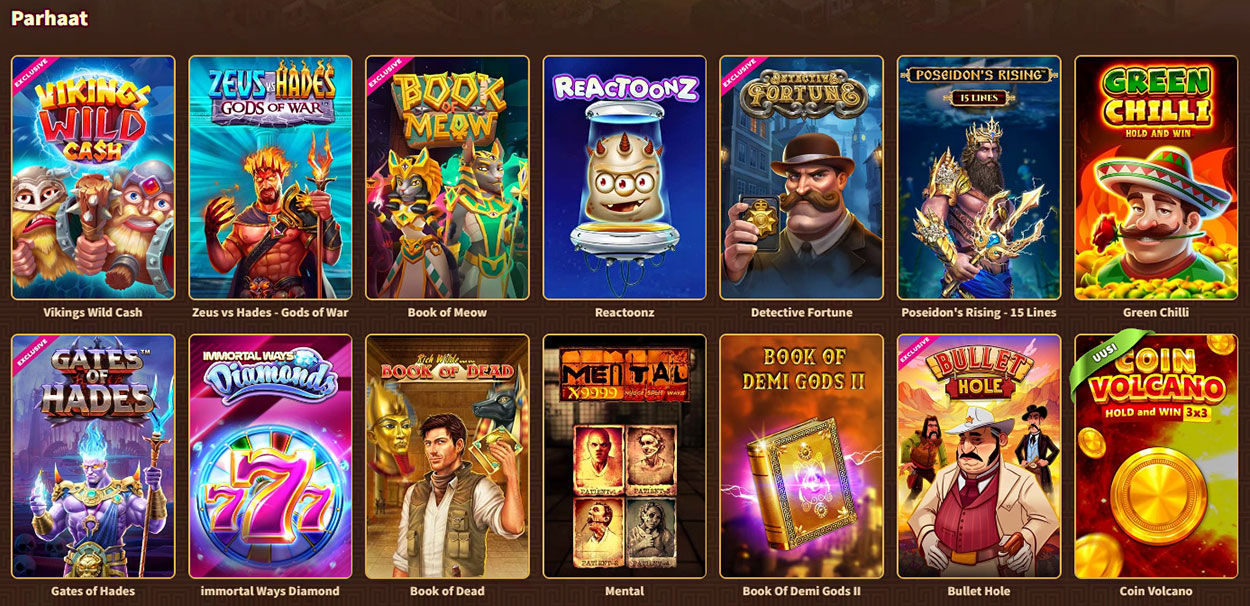Open the Book Of Demi Gods II tile

[x=801, y=456]
